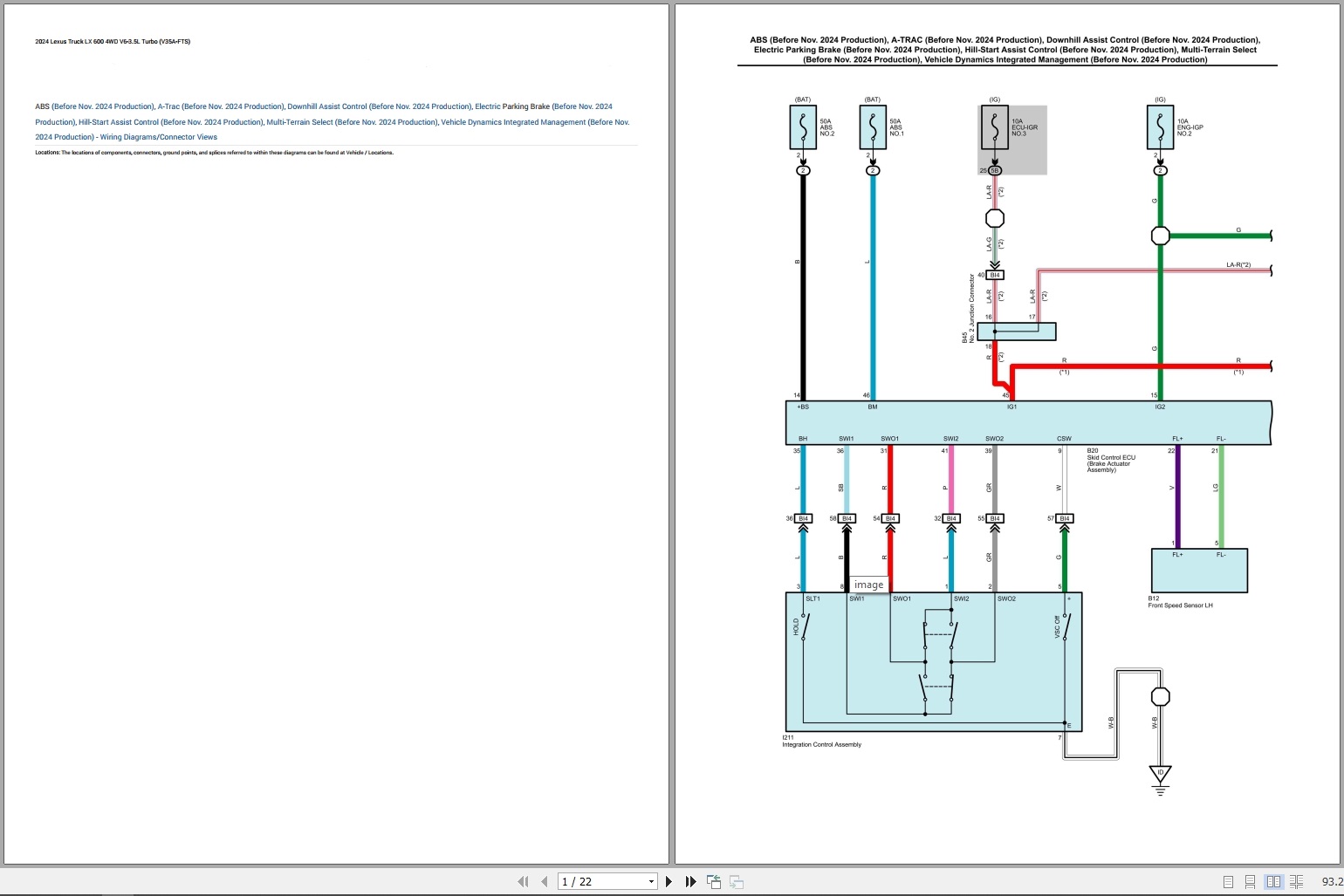Enable continuous scrolling page view

point(1250,882)
